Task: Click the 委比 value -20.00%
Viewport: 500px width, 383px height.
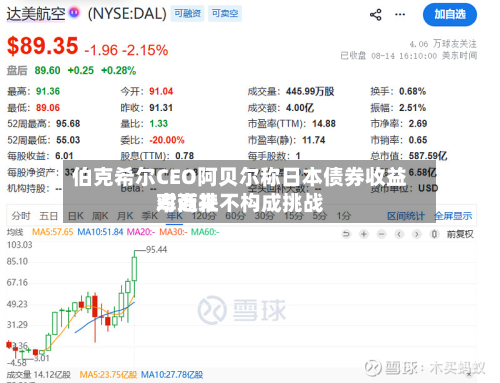Action: coord(167,140)
